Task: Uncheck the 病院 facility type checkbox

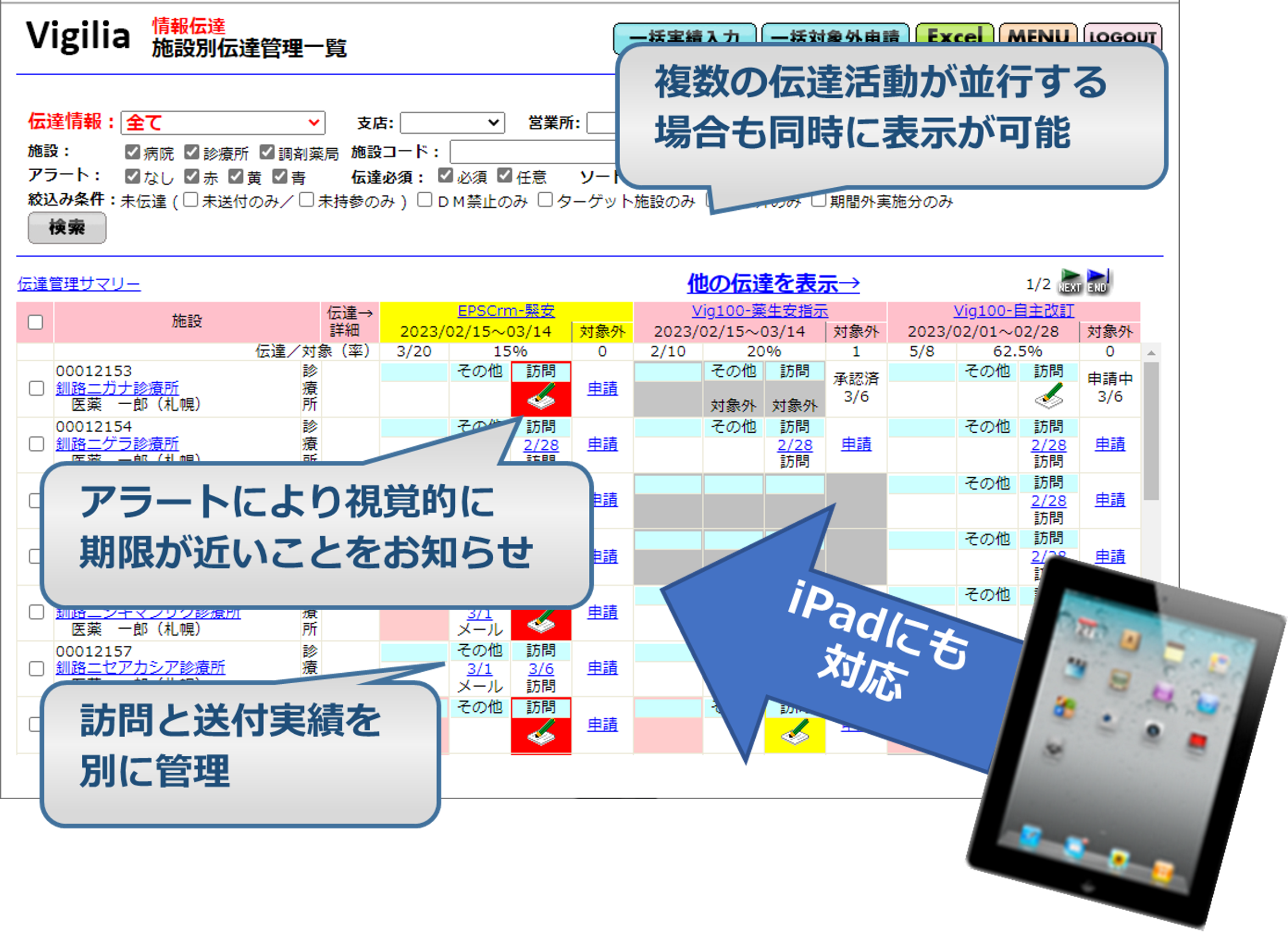Action: 133,152
